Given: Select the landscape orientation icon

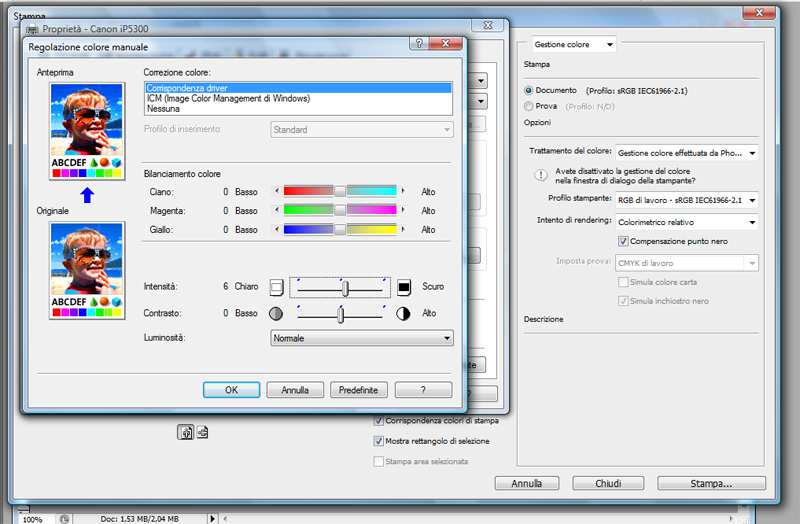Looking at the screenshot, I should pyautogui.click(x=202, y=432).
